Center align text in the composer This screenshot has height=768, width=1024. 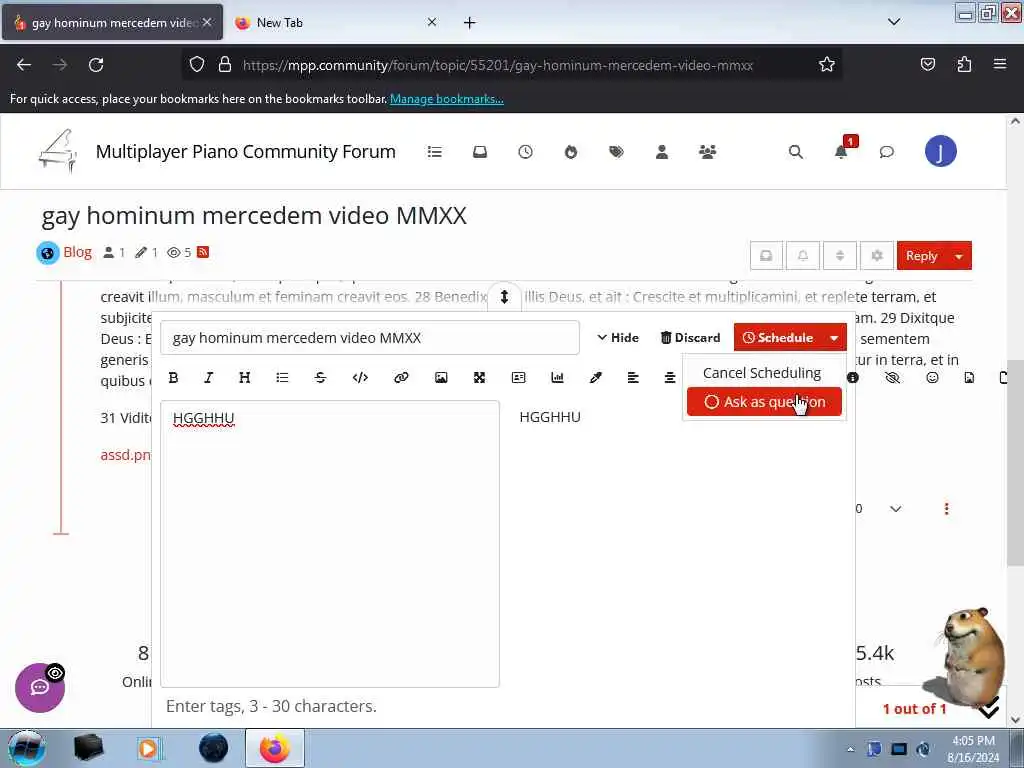click(x=670, y=377)
